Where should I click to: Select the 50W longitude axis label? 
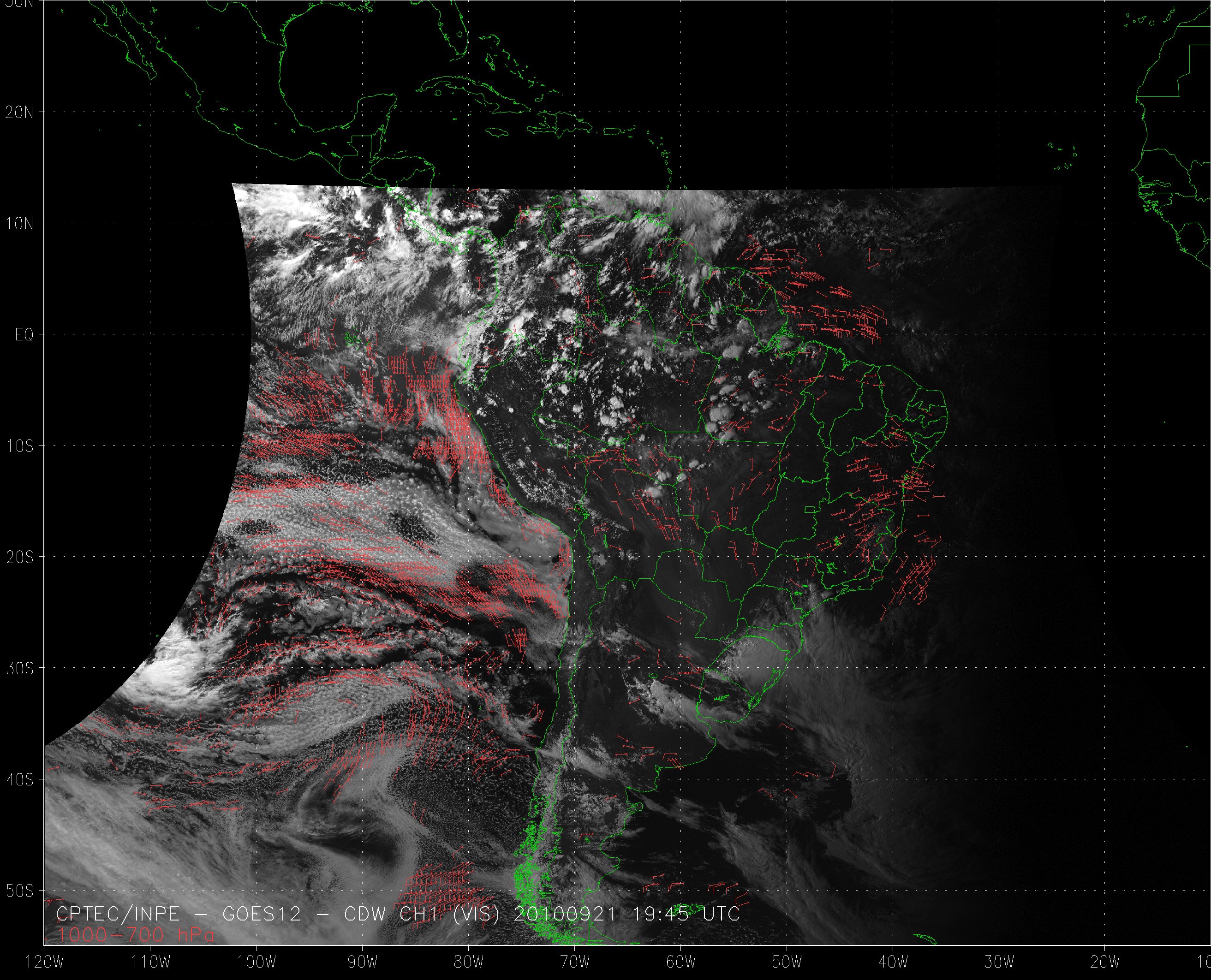tap(787, 962)
